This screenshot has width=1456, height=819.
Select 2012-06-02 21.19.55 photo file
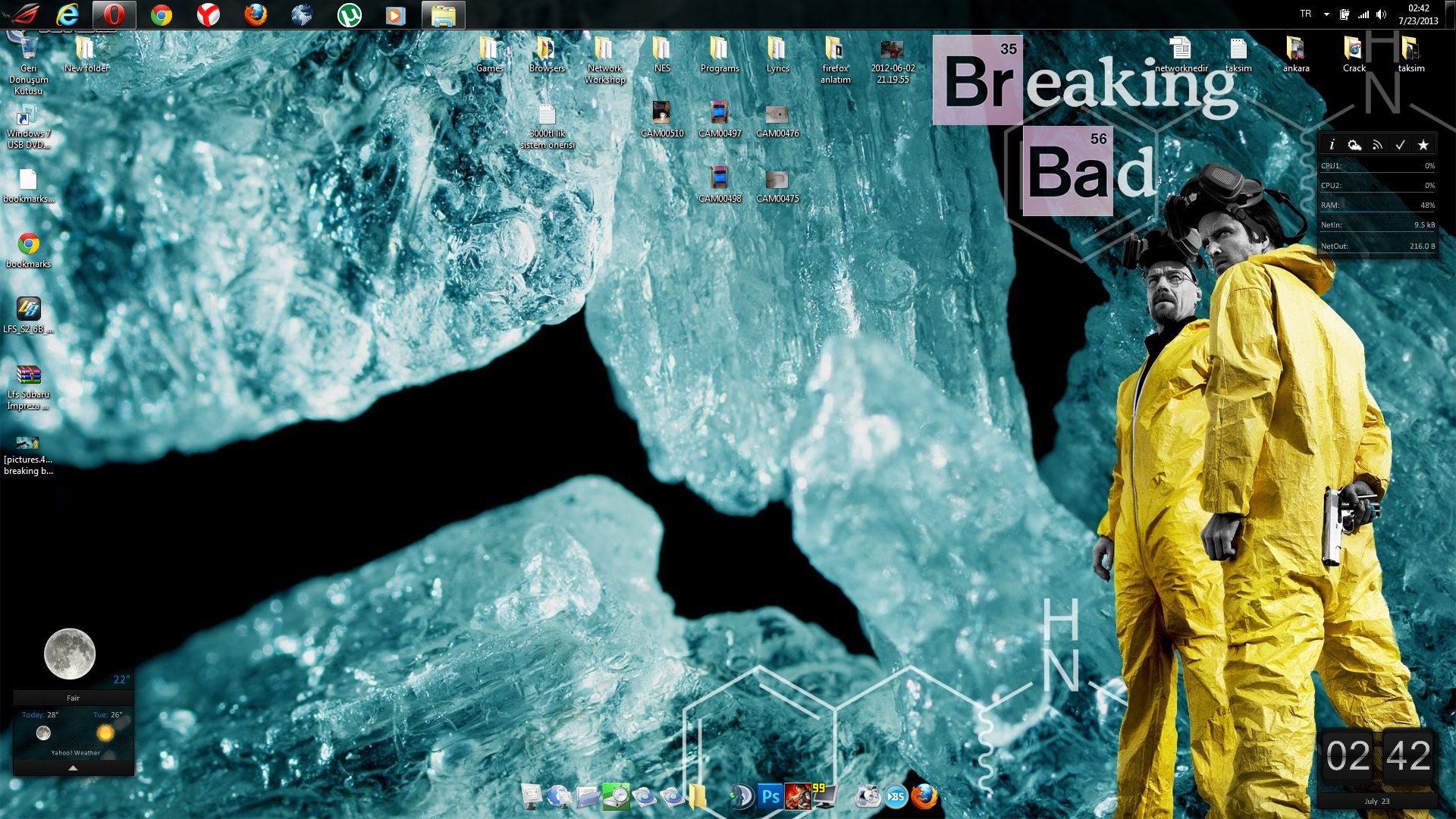(x=893, y=61)
